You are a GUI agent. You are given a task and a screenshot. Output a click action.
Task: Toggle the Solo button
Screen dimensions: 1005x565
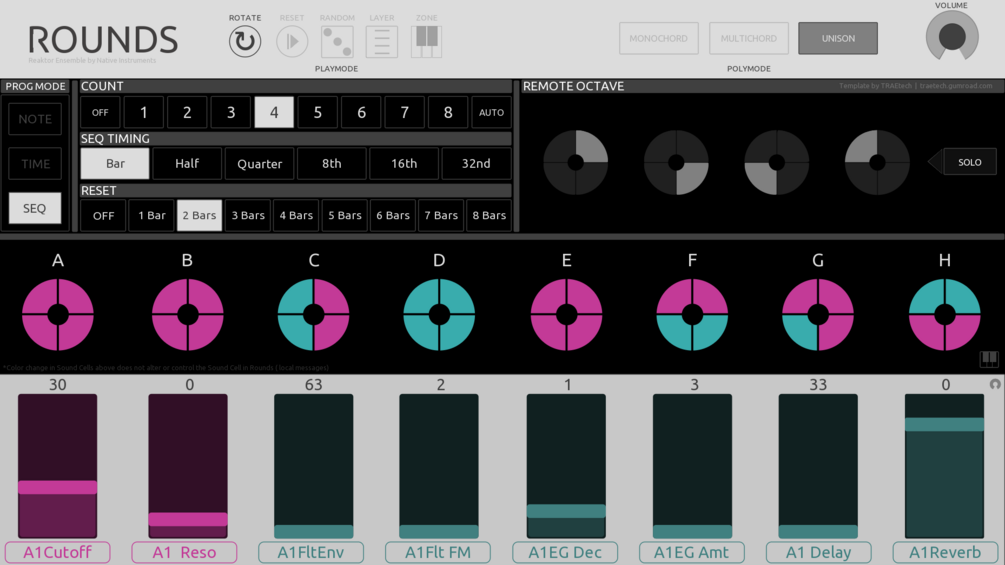(x=969, y=162)
